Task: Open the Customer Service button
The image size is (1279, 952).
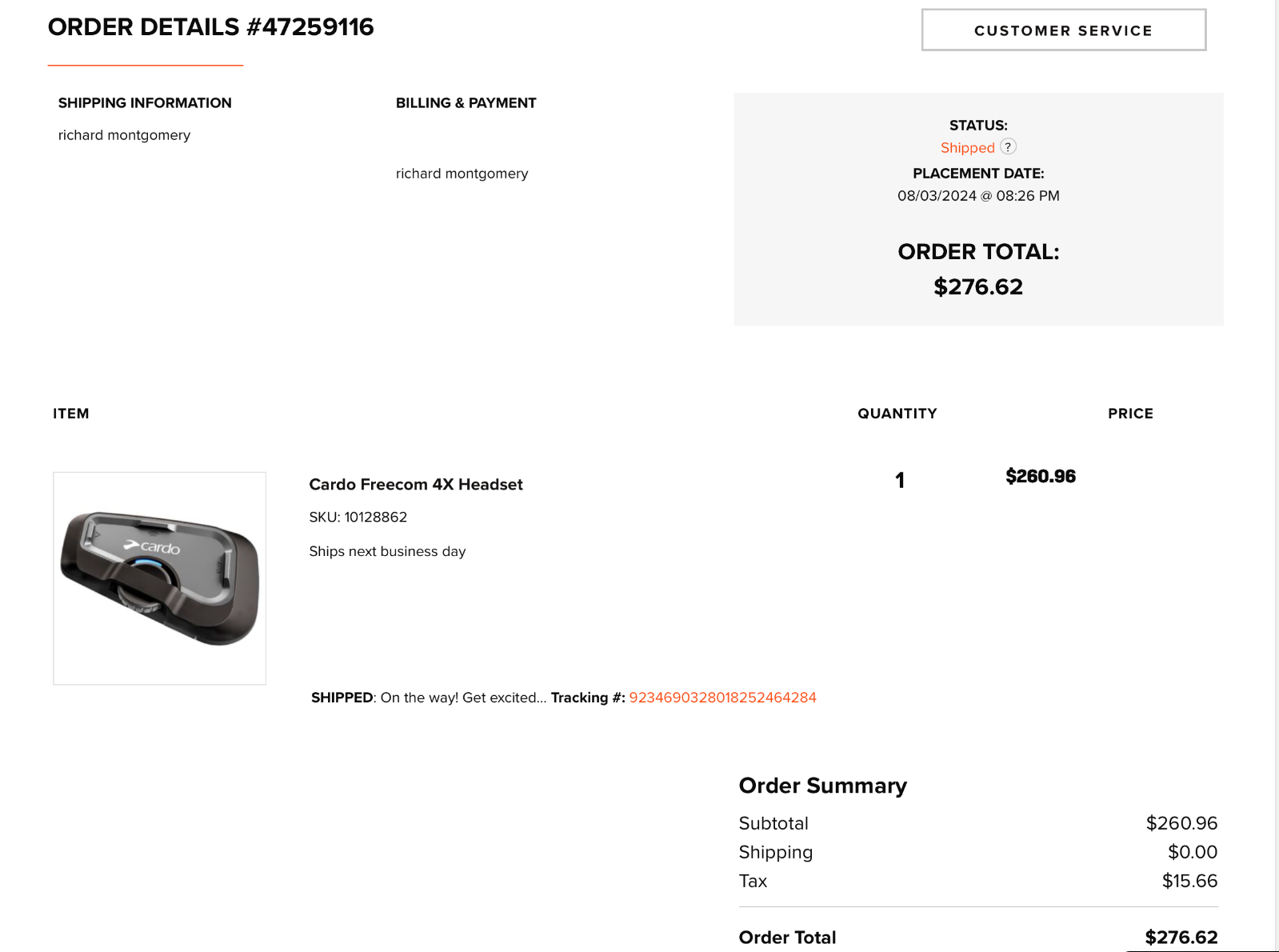Action: click(x=1064, y=30)
